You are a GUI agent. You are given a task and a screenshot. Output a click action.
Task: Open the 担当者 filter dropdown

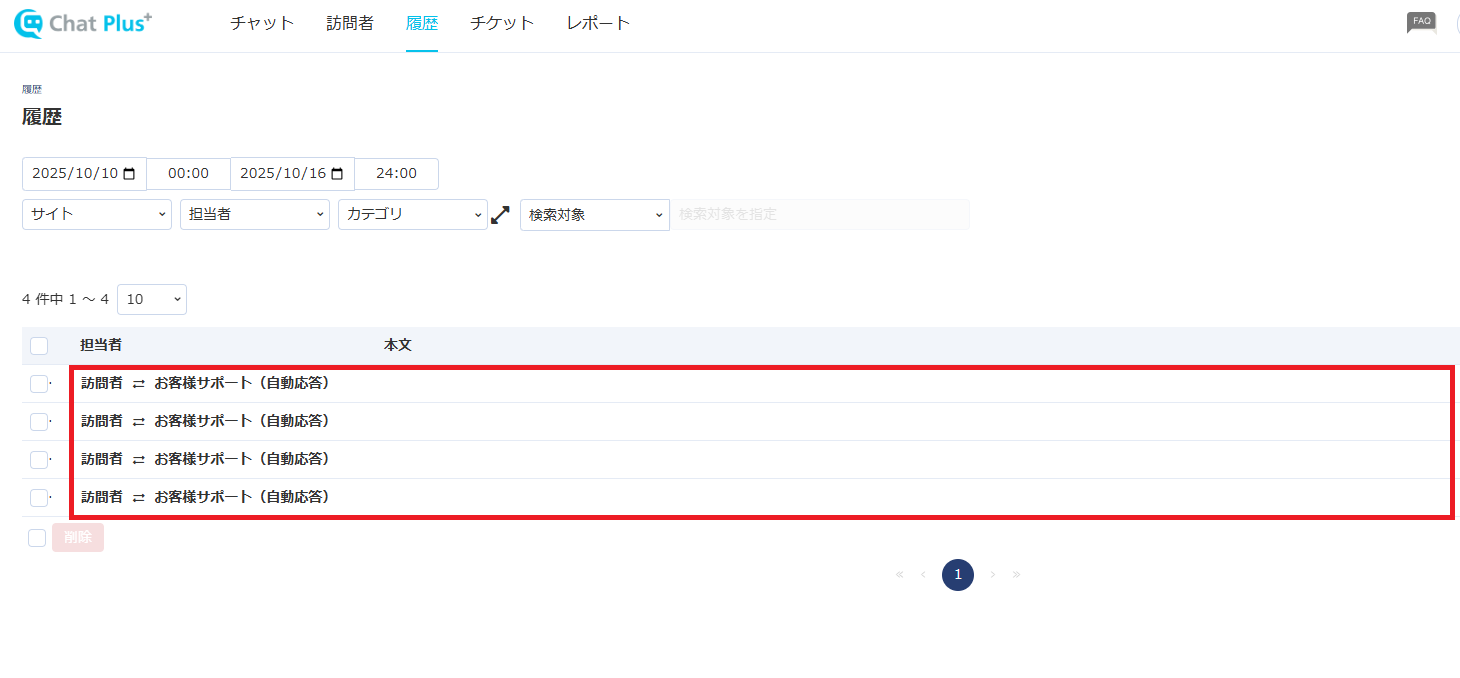(x=254, y=215)
